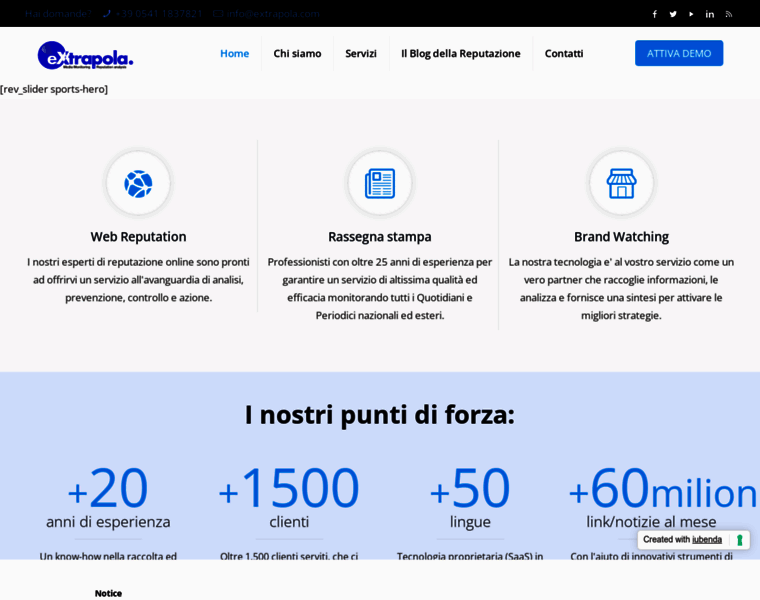
Task: Click the Brand Watching description paragraph
Action: (621, 288)
